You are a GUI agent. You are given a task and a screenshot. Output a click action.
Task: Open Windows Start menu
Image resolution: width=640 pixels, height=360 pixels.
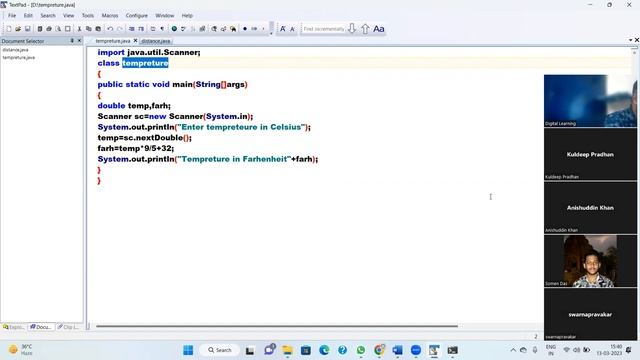pyautogui.click(x=188, y=350)
